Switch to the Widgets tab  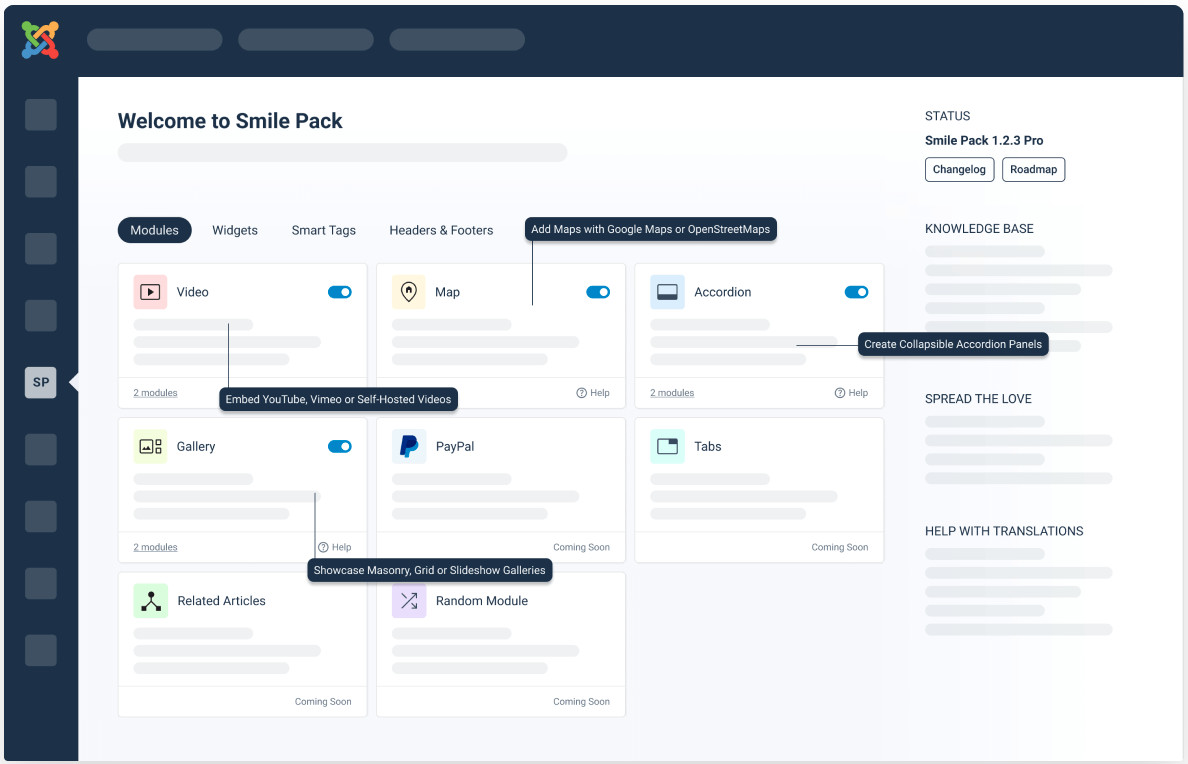(x=235, y=230)
